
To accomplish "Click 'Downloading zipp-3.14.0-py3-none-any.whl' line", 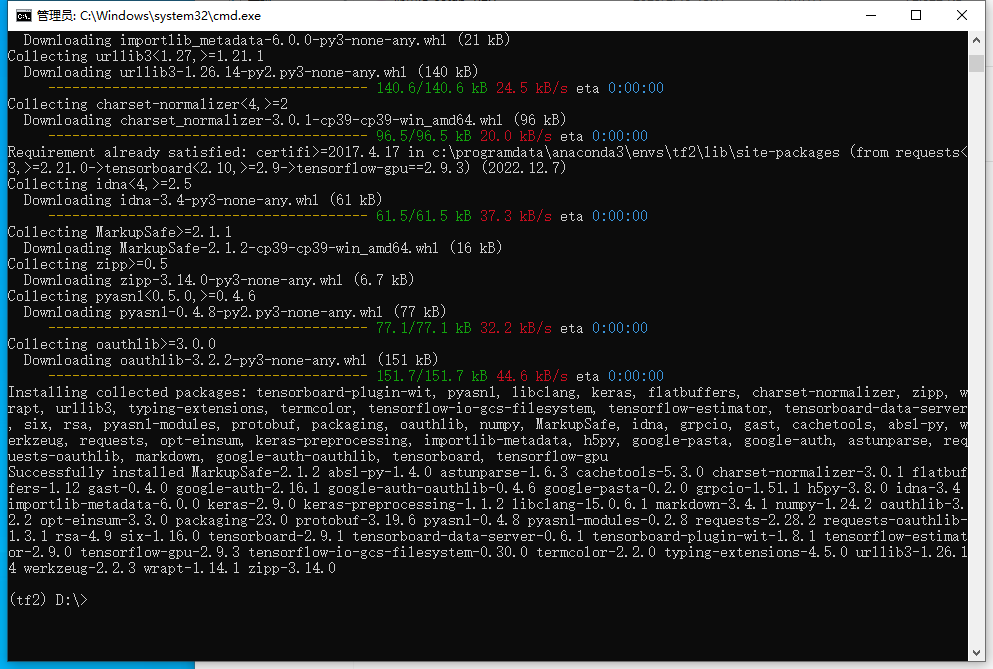I will pos(218,280).
